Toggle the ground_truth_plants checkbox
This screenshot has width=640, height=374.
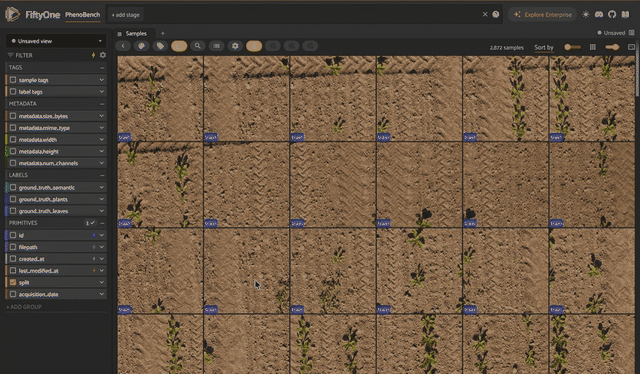pos(13,199)
